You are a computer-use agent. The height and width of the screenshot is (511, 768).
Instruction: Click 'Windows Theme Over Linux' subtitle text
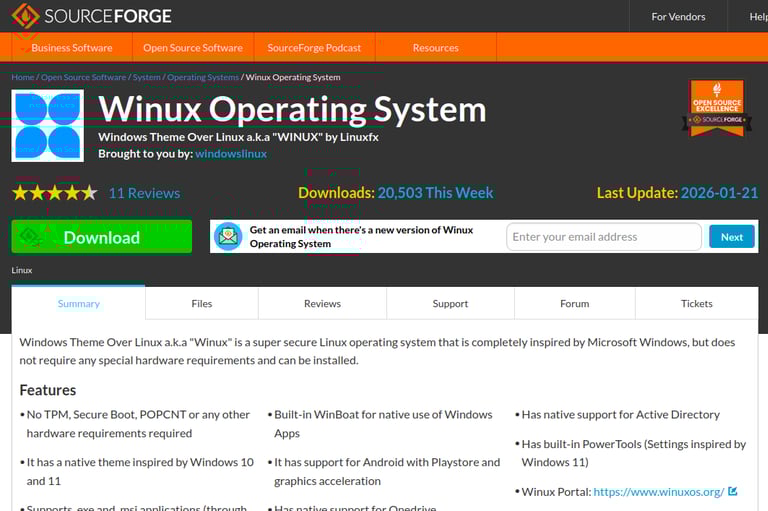tap(239, 137)
